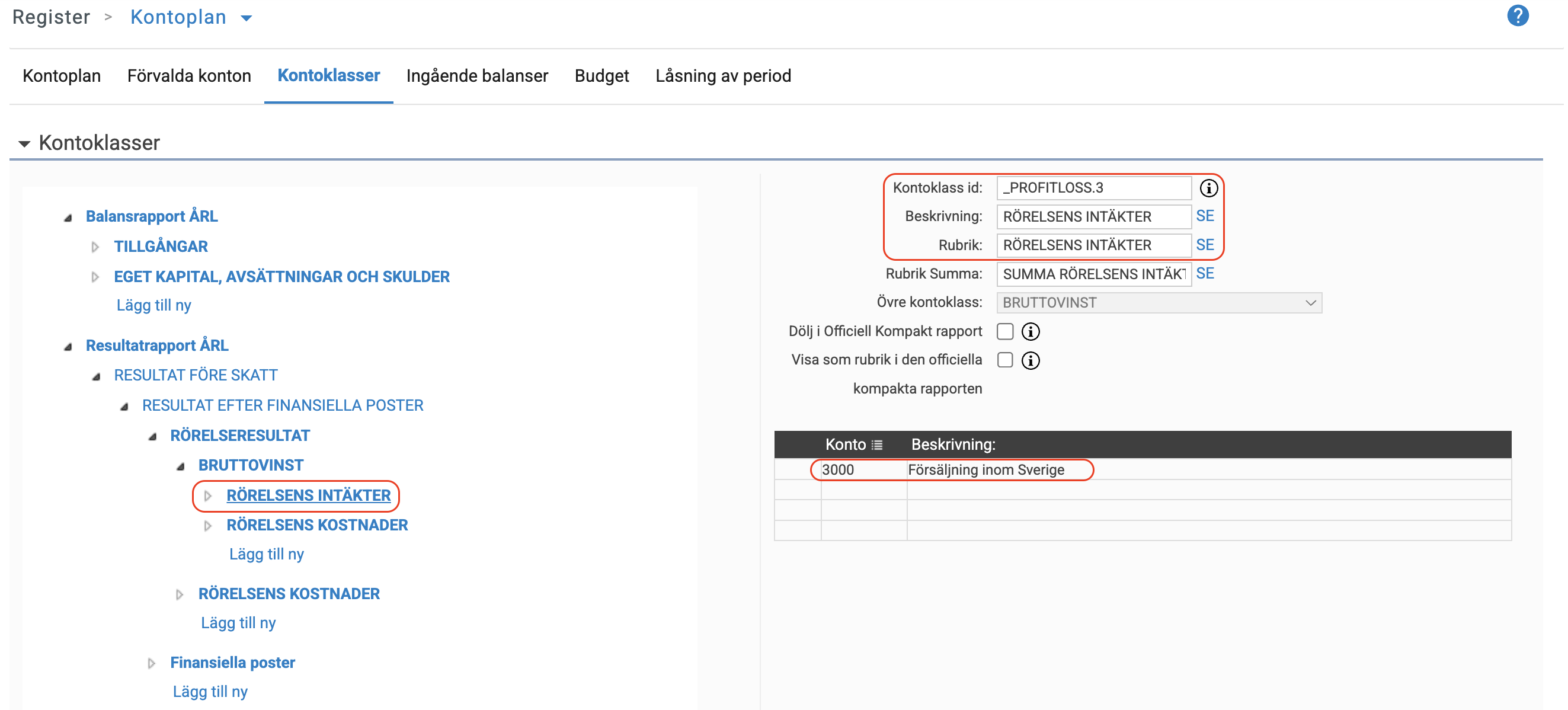Focus the Kontoklass id input field
Screen dimensions: 1568x710
click(1094, 188)
